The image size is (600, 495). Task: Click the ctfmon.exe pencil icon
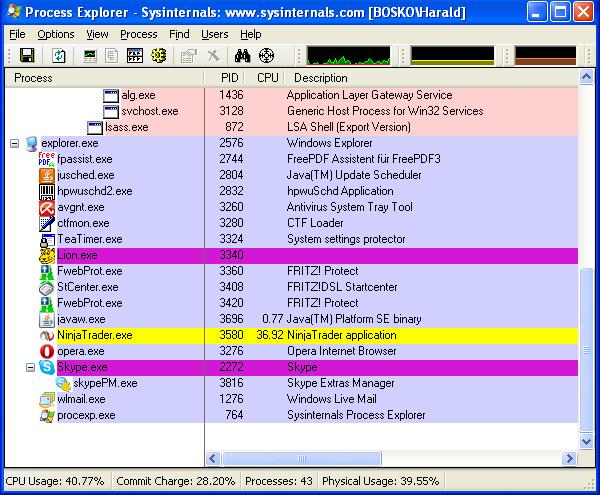47,224
